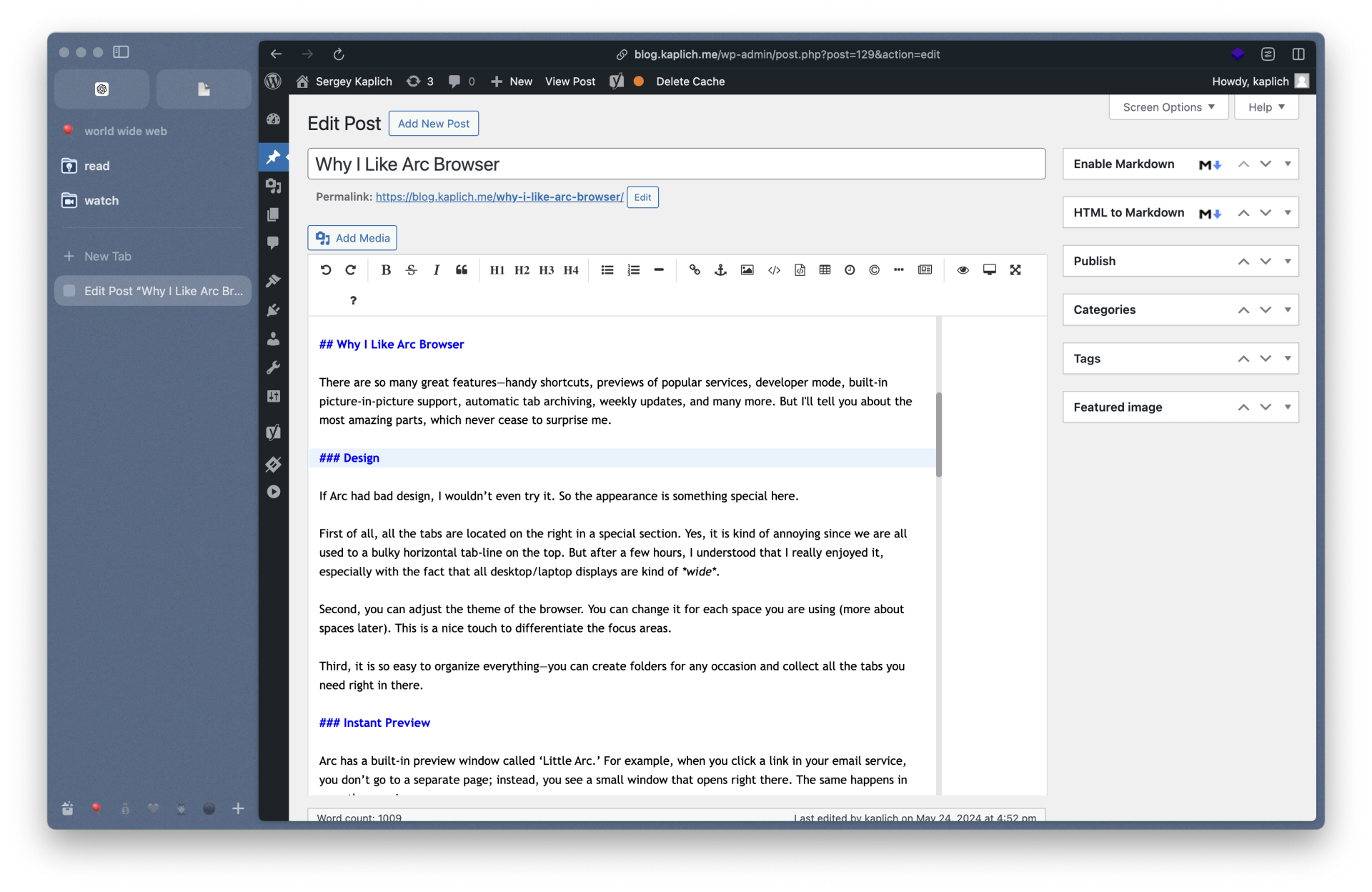Click the Bold formatting icon
Image resolution: width=1372 pixels, height=892 pixels.
tap(386, 270)
